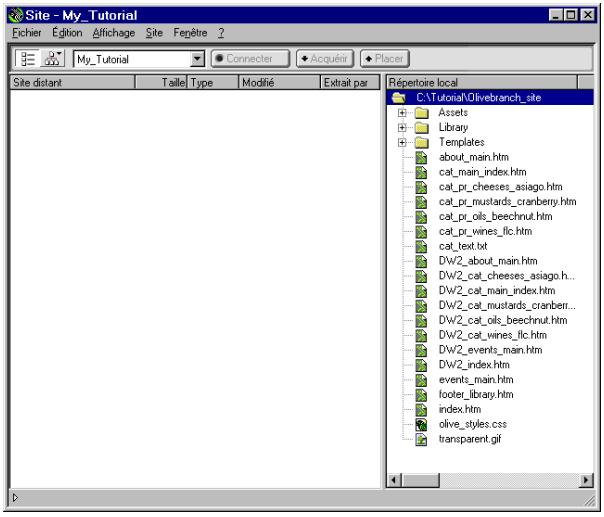Click the Type column header

click(x=213, y=82)
